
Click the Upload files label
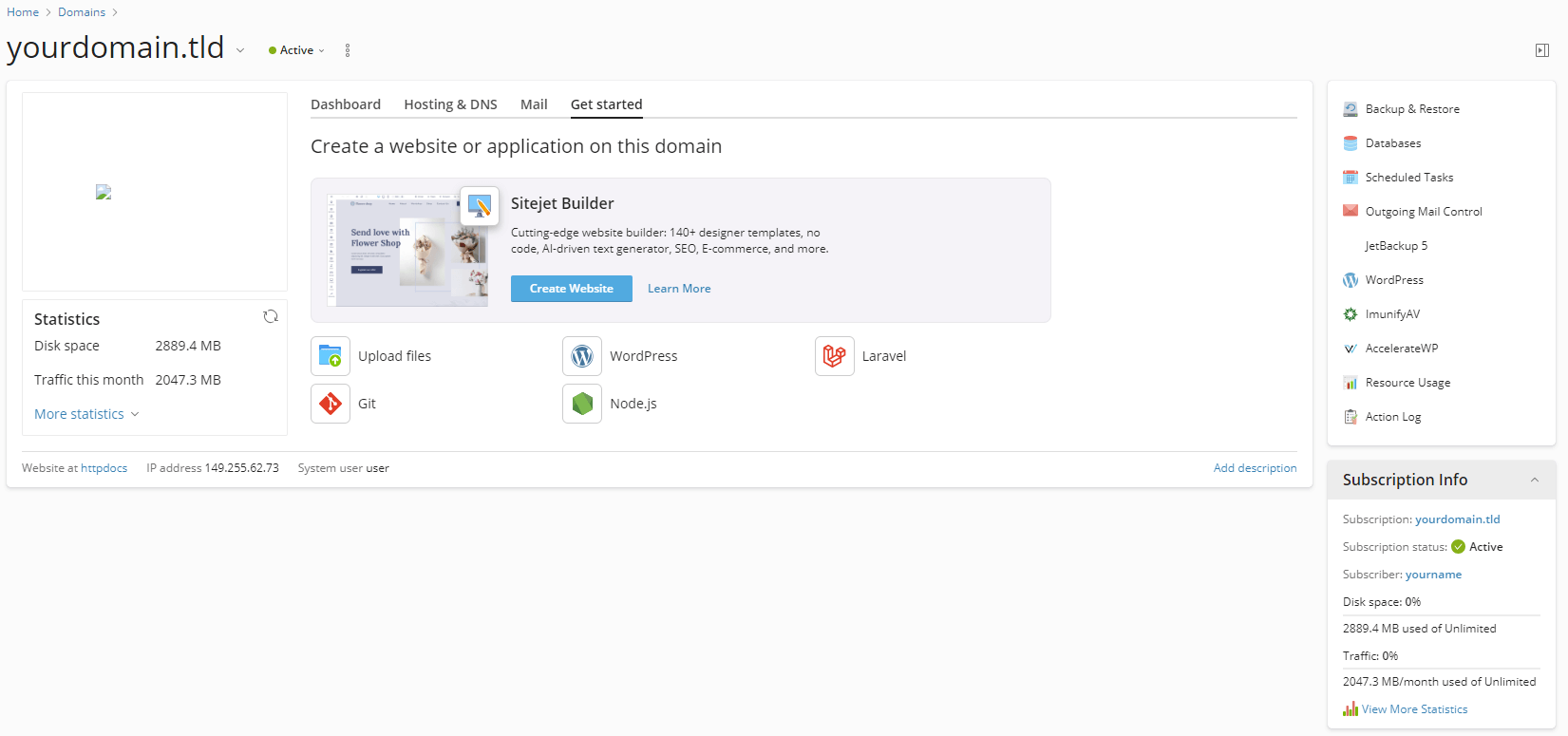pos(395,356)
